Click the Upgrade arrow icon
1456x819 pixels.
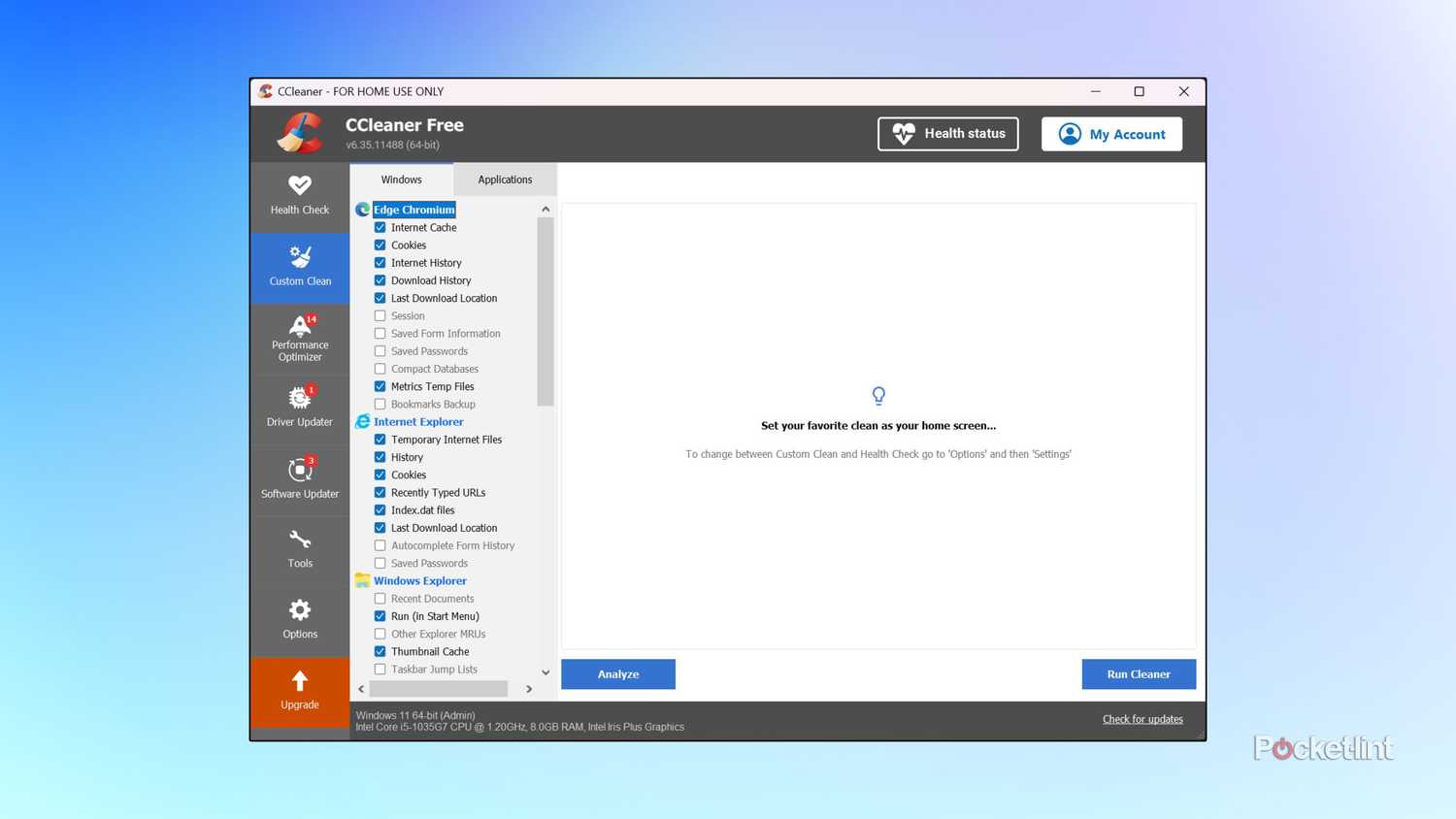299,681
